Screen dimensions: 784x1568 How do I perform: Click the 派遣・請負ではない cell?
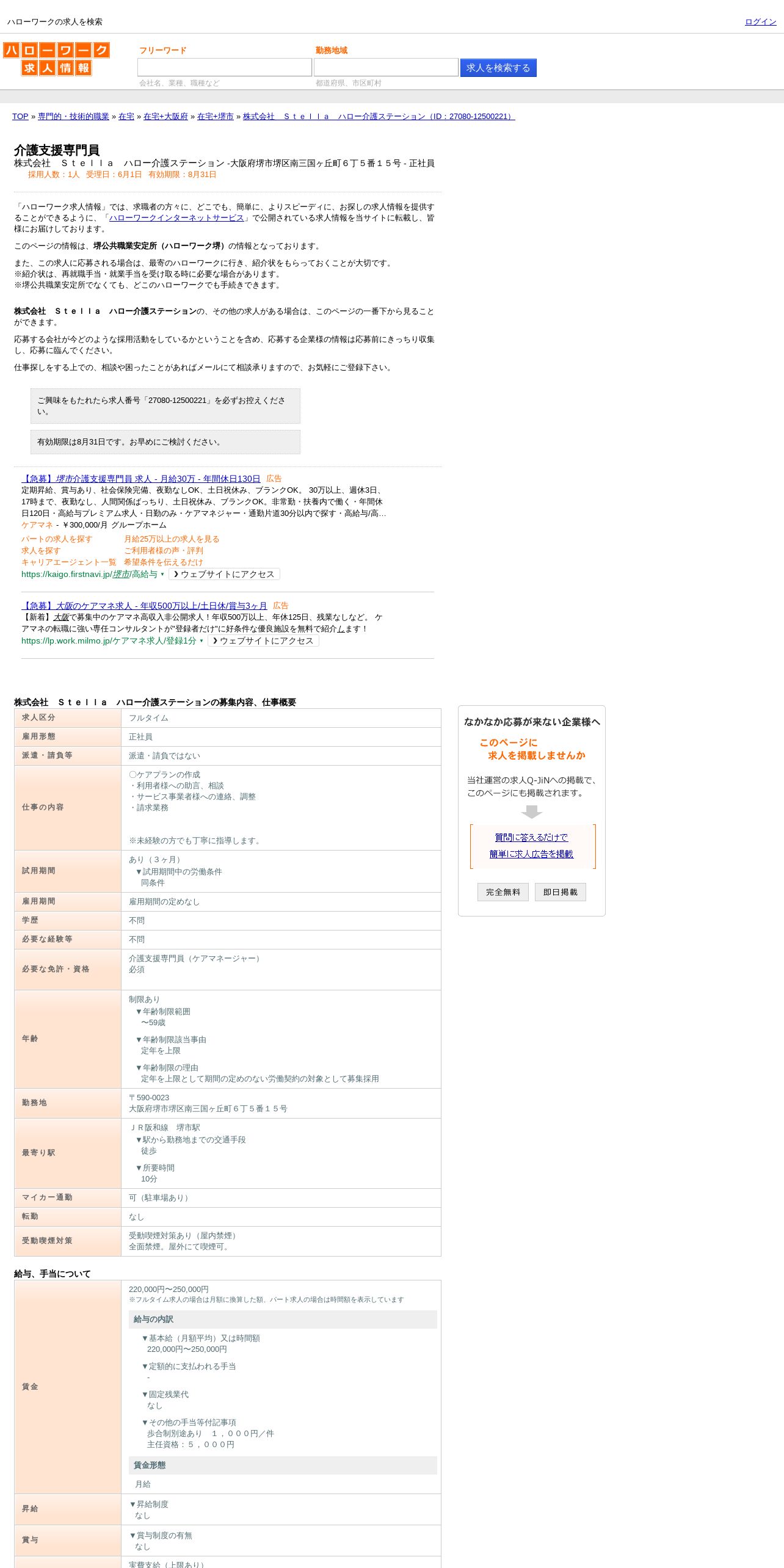point(281,756)
